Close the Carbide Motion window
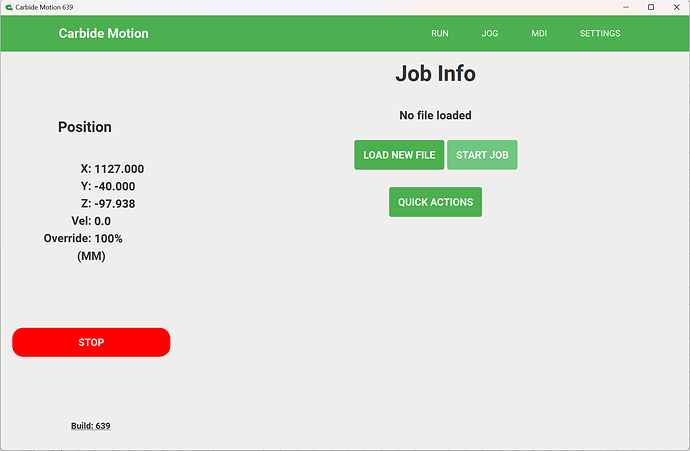This screenshot has height=451, width=690. pos(677,7)
